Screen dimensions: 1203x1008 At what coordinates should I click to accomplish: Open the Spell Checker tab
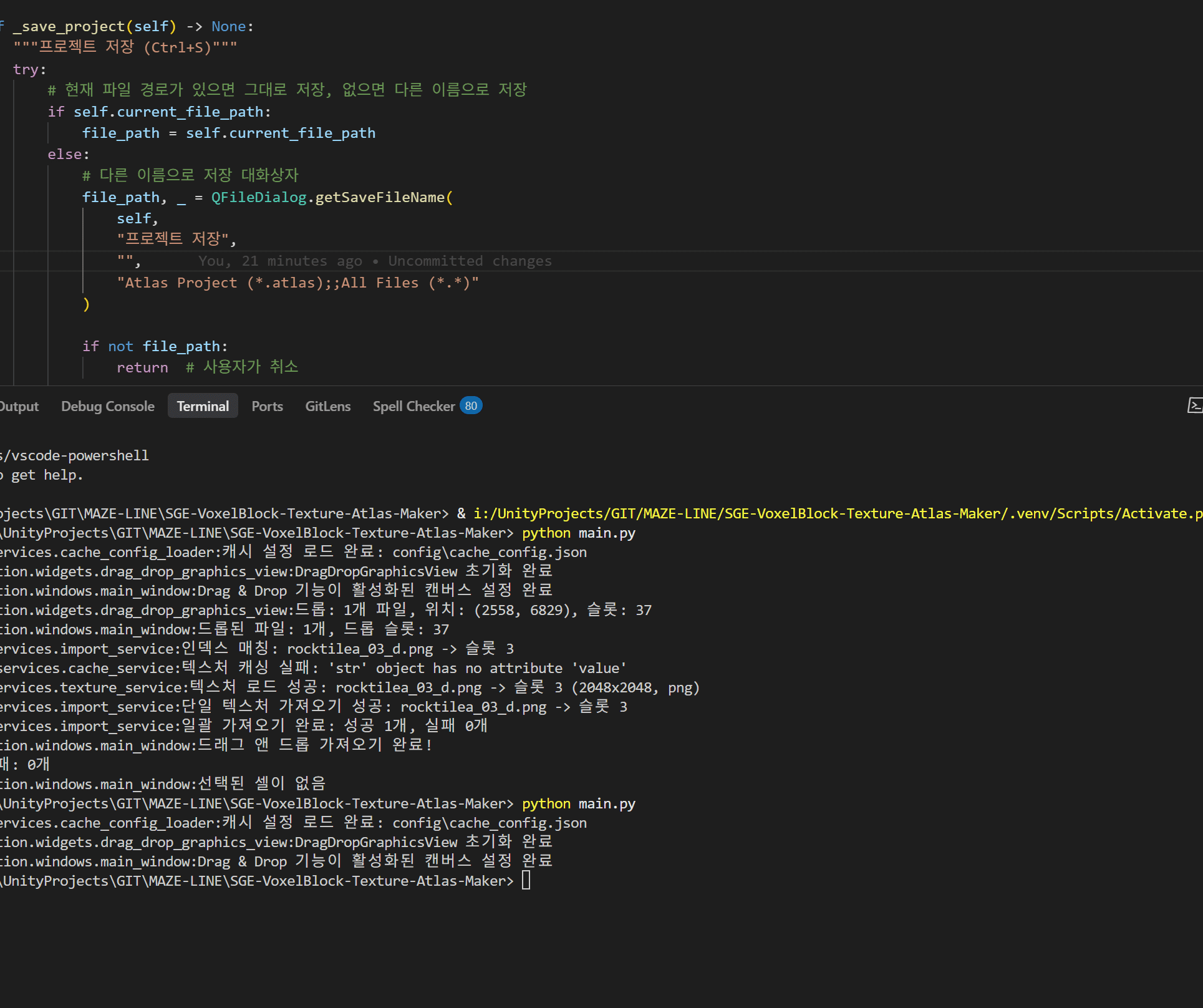(413, 407)
